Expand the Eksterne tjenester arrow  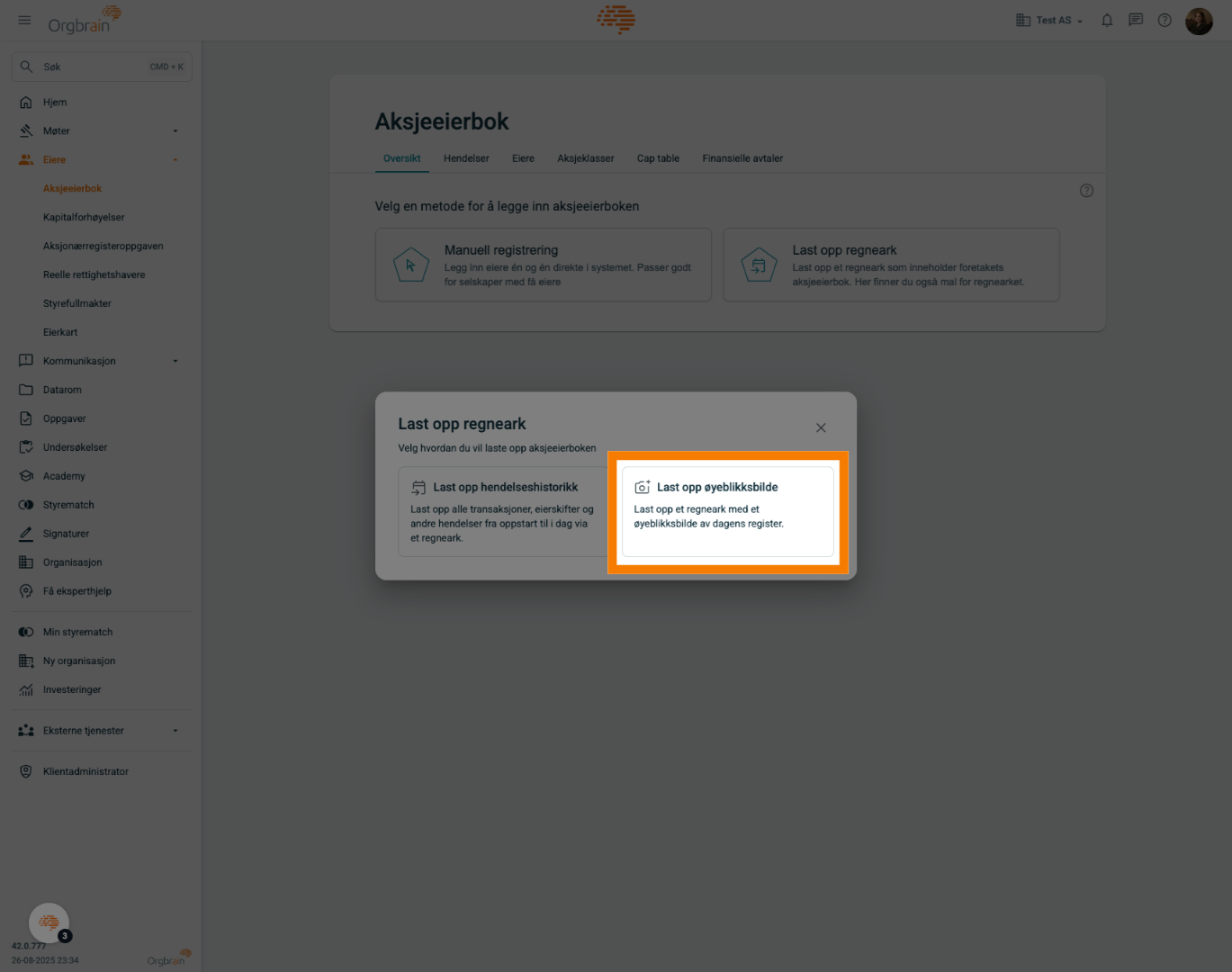pos(175,731)
